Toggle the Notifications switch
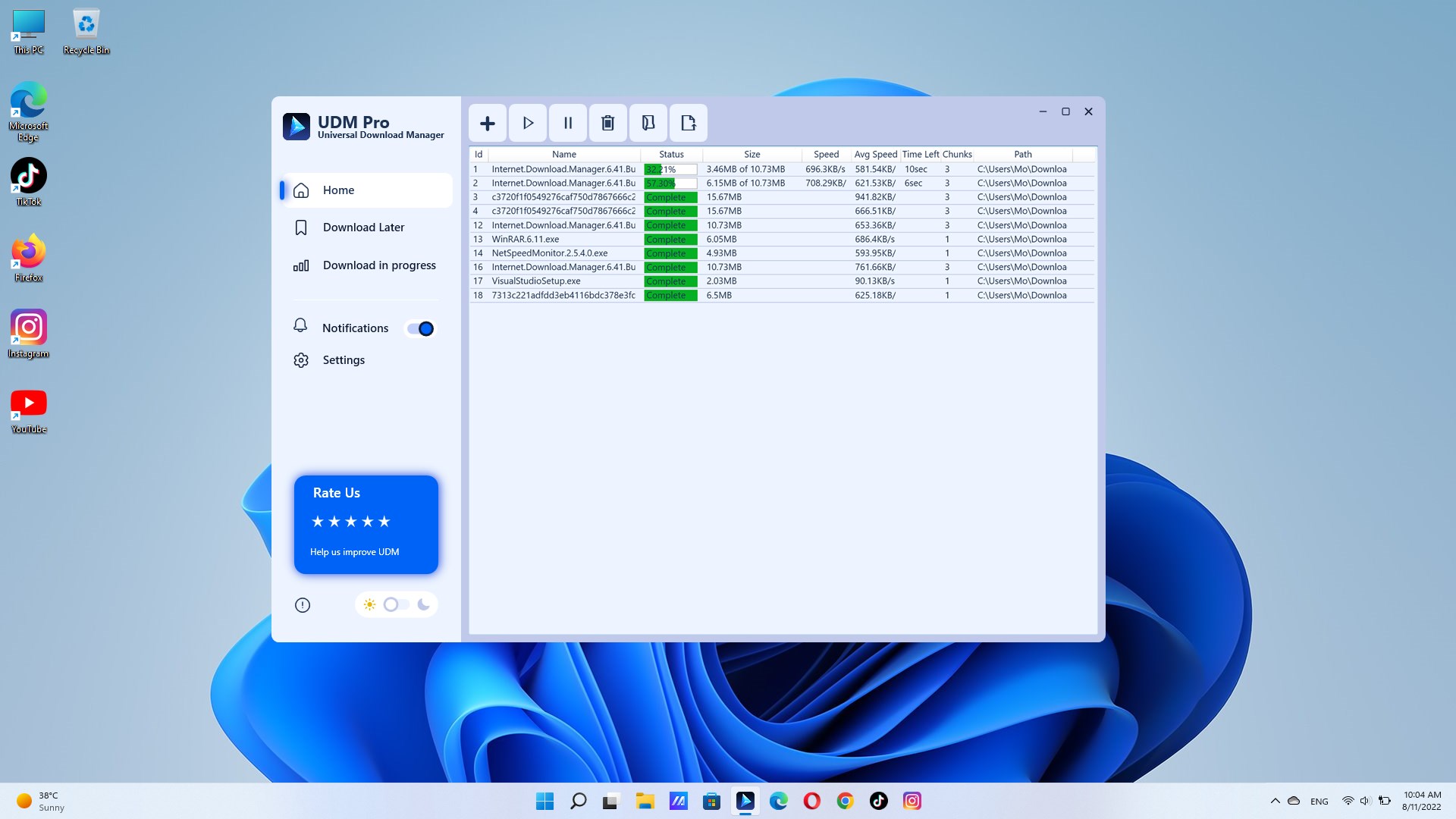The image size is (1456, 819). click(421, 328)
